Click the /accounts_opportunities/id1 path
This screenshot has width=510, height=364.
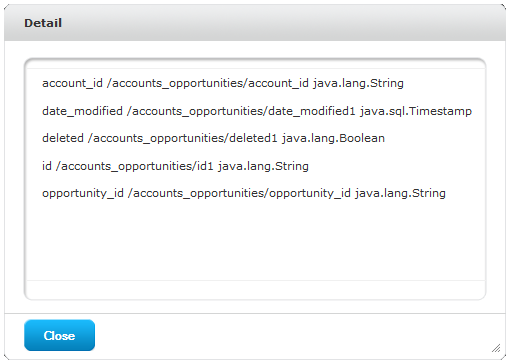tap(135, 166)
